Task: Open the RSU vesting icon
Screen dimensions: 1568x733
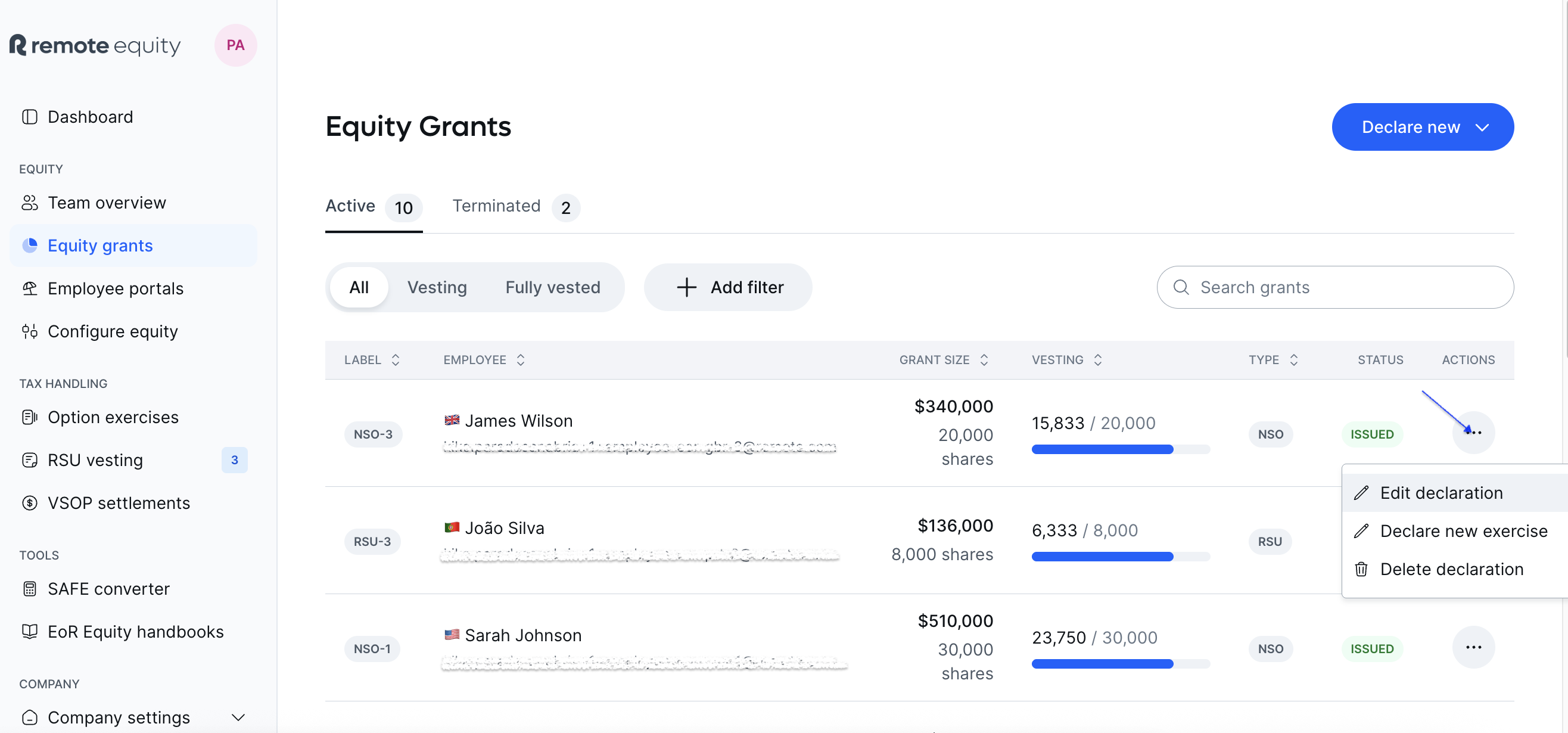Action: pos(29,460)
